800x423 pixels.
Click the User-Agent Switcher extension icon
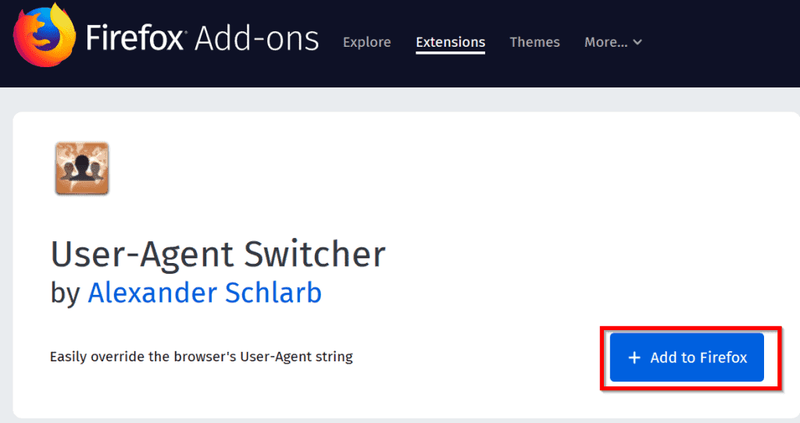[82, 168]
